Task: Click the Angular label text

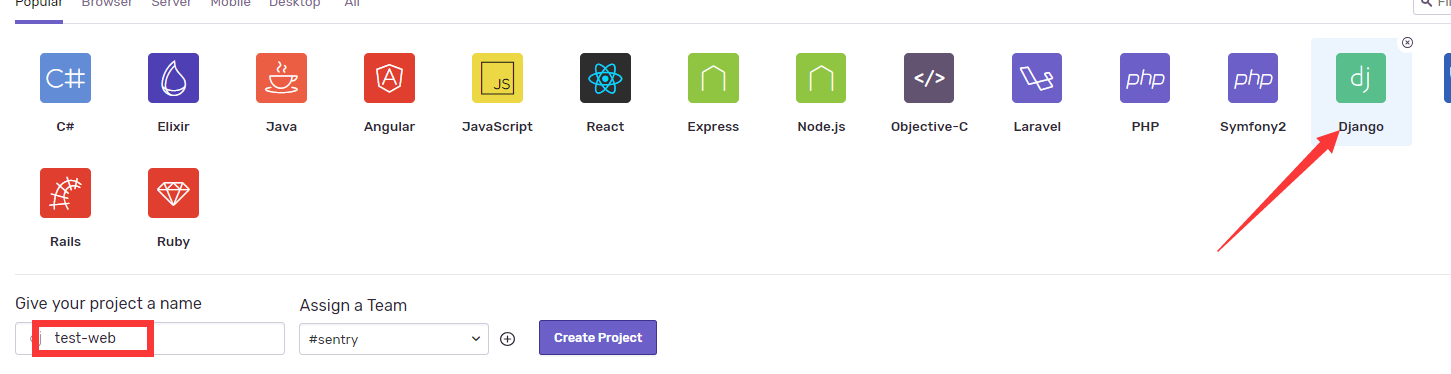Action: click(389, 127)
